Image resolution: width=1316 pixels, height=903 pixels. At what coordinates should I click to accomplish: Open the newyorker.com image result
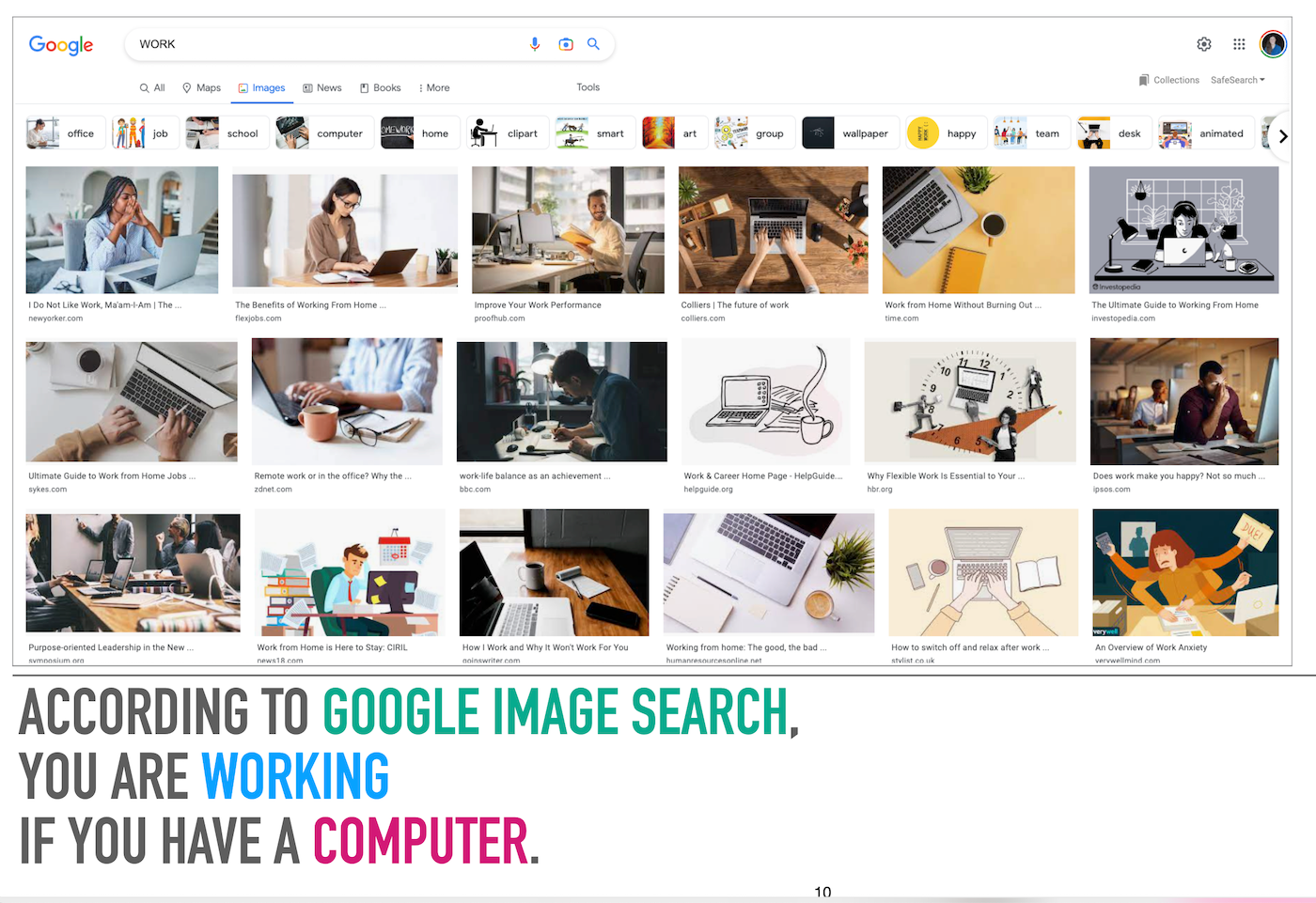[x=122, y=230]
